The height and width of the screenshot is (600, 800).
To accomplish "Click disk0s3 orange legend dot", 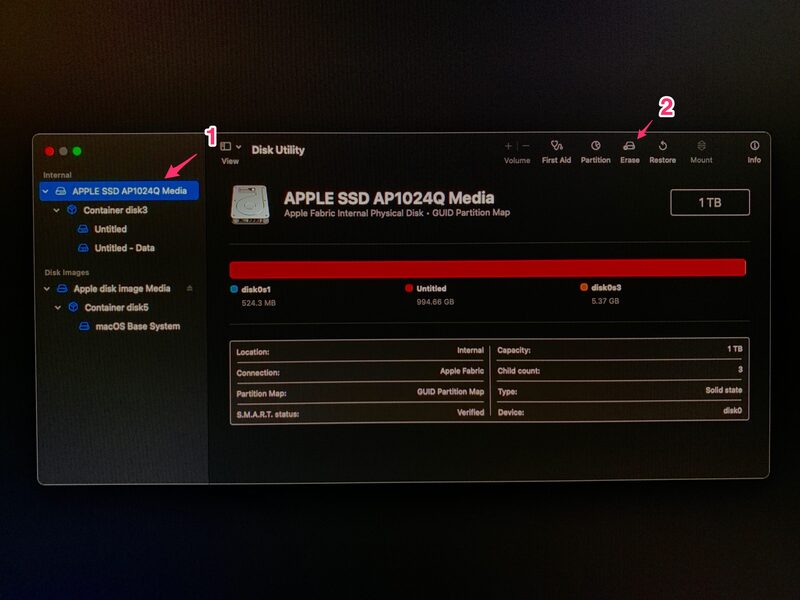I will (584, 287).
